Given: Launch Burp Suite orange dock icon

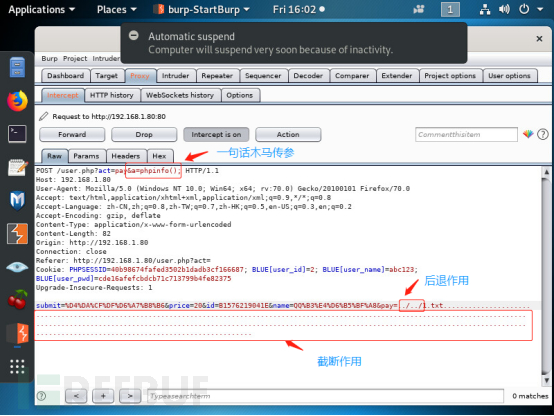Looking at the screenshot, I should point(17,234).
